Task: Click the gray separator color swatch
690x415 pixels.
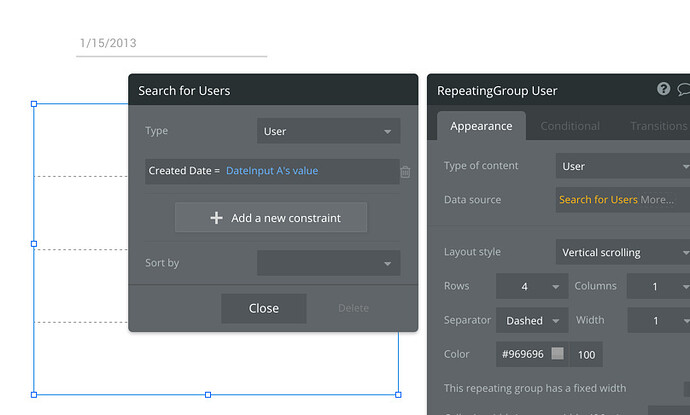Action: (558, 354)
